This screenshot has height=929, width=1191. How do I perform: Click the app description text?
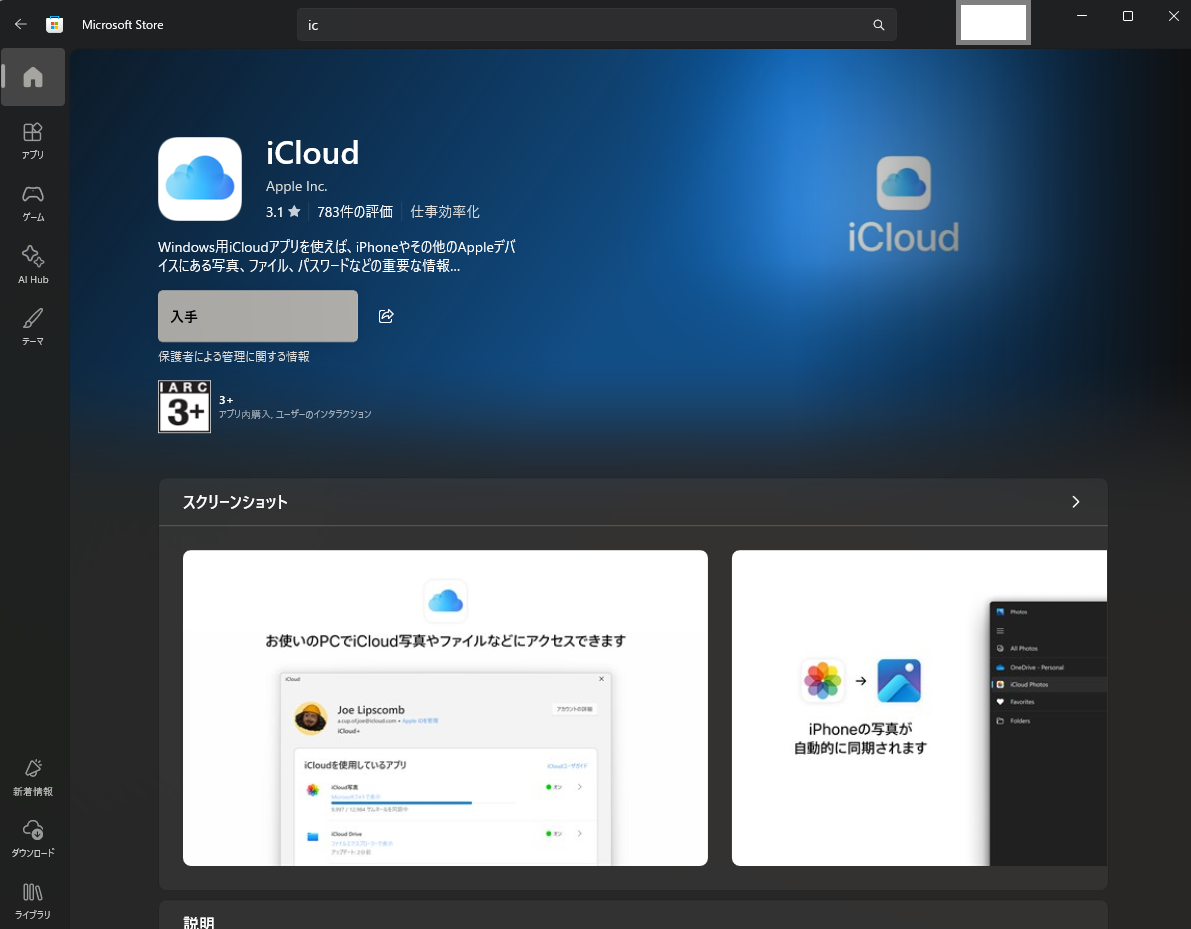336,257
